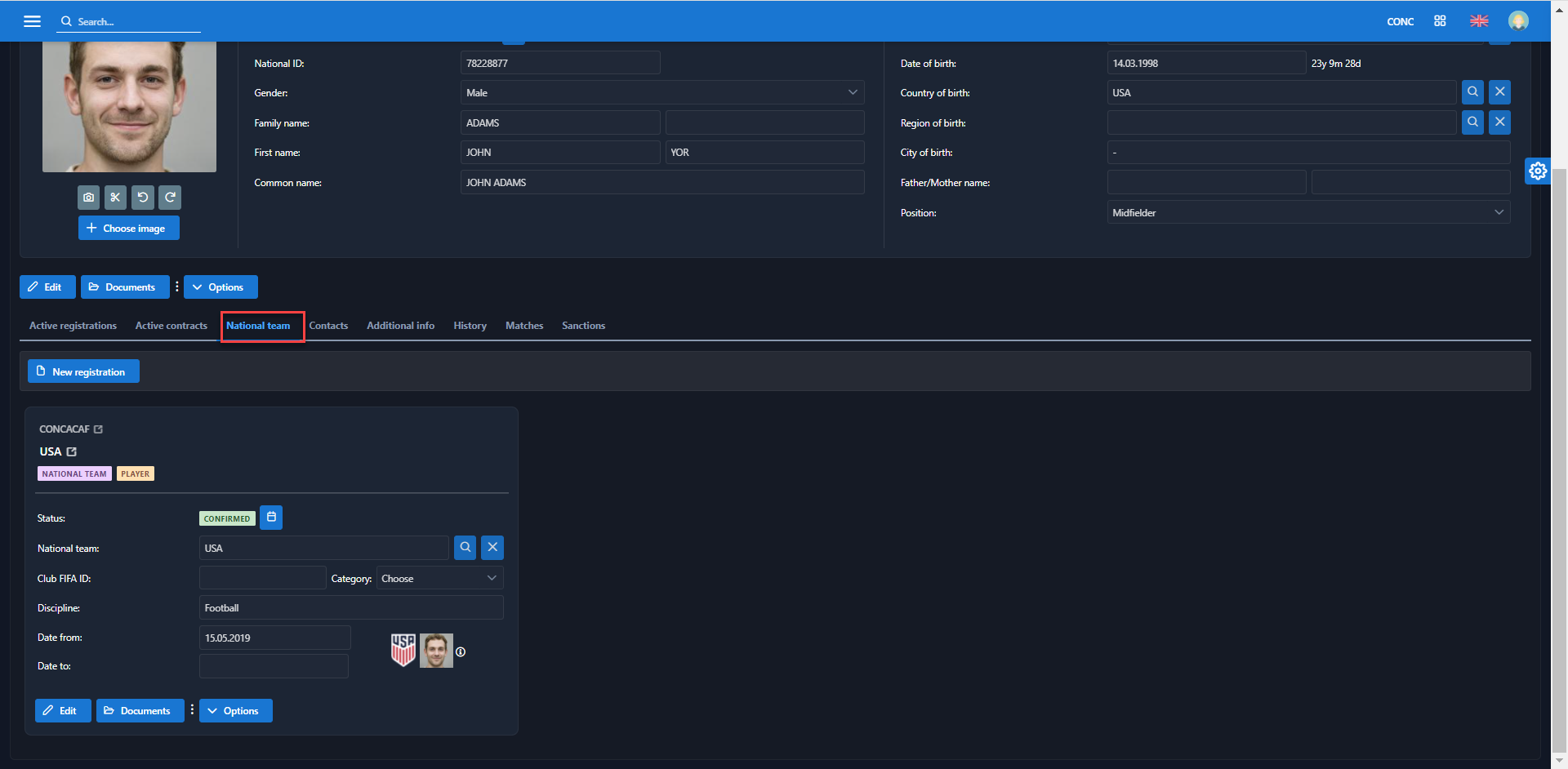
Task: Switch language using the UK flag
Action: pyautogui.click(x=1479, y=21)
